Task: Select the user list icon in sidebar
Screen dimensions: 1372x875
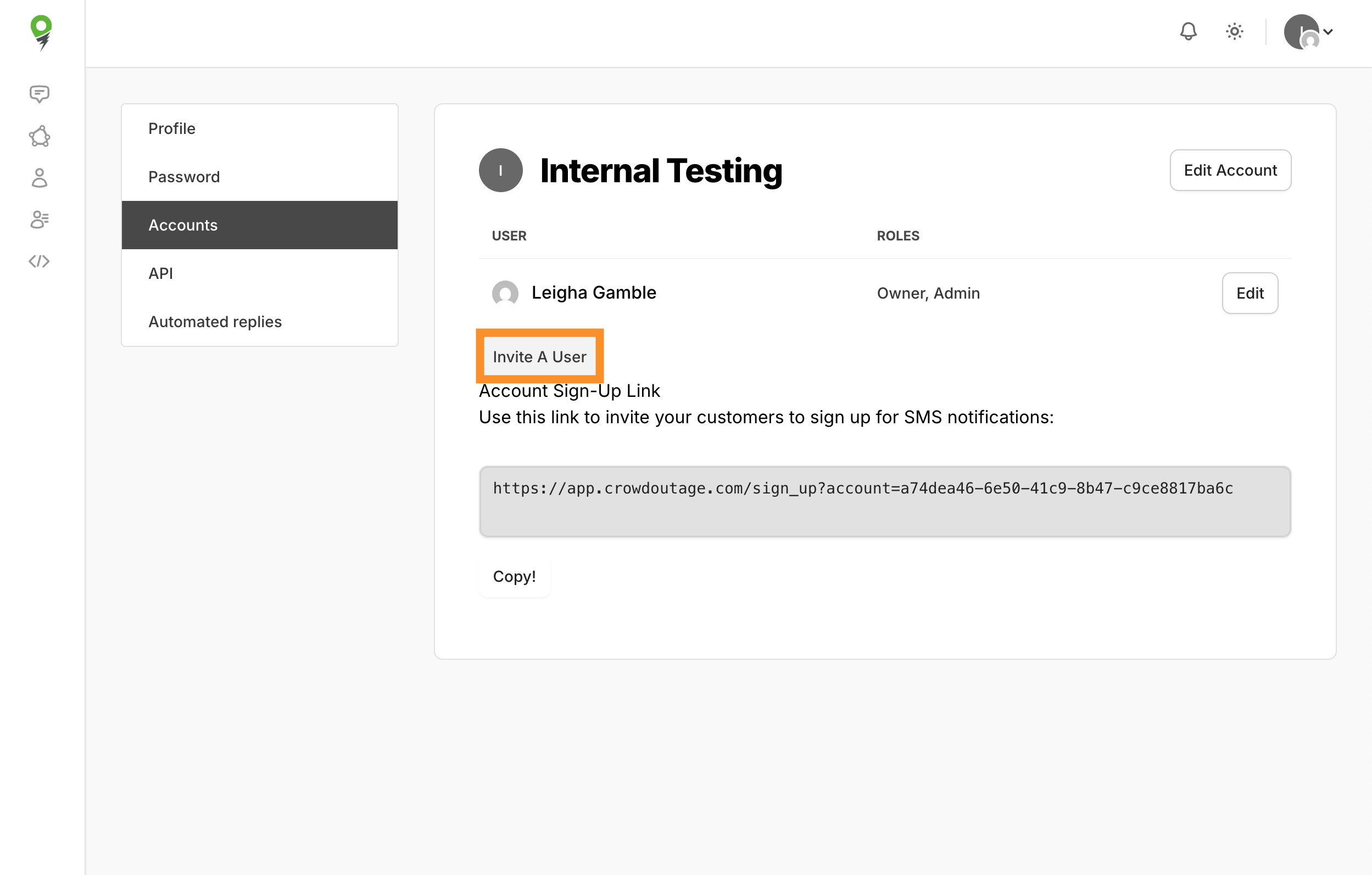Action: [39, 220]
